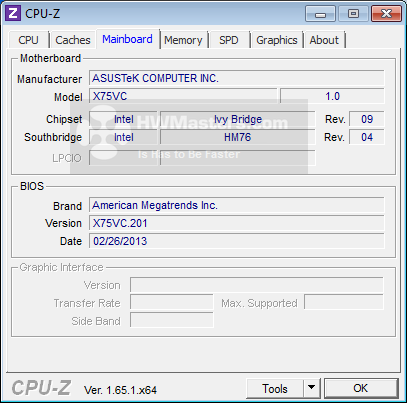
Task: Open the Caches tab
Action: pos(73,40)
